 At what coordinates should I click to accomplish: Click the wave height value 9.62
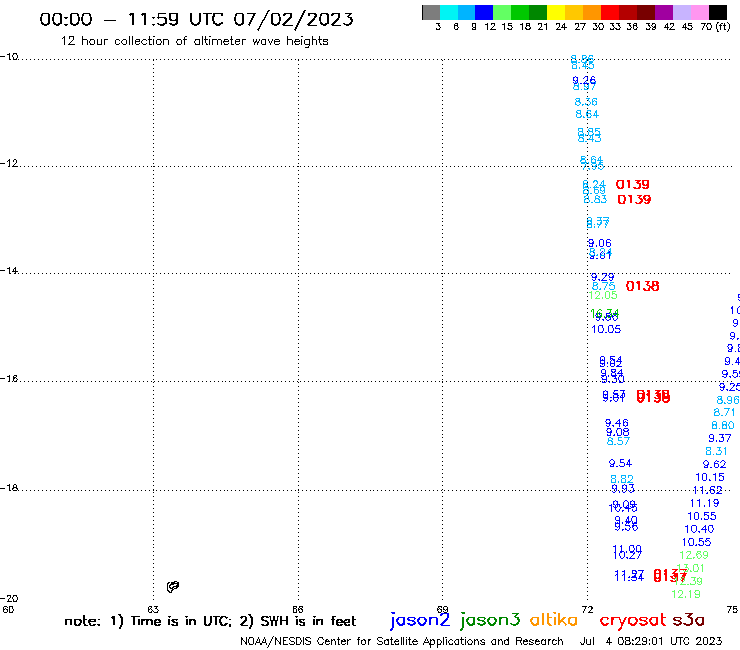[x=715, y=464]
